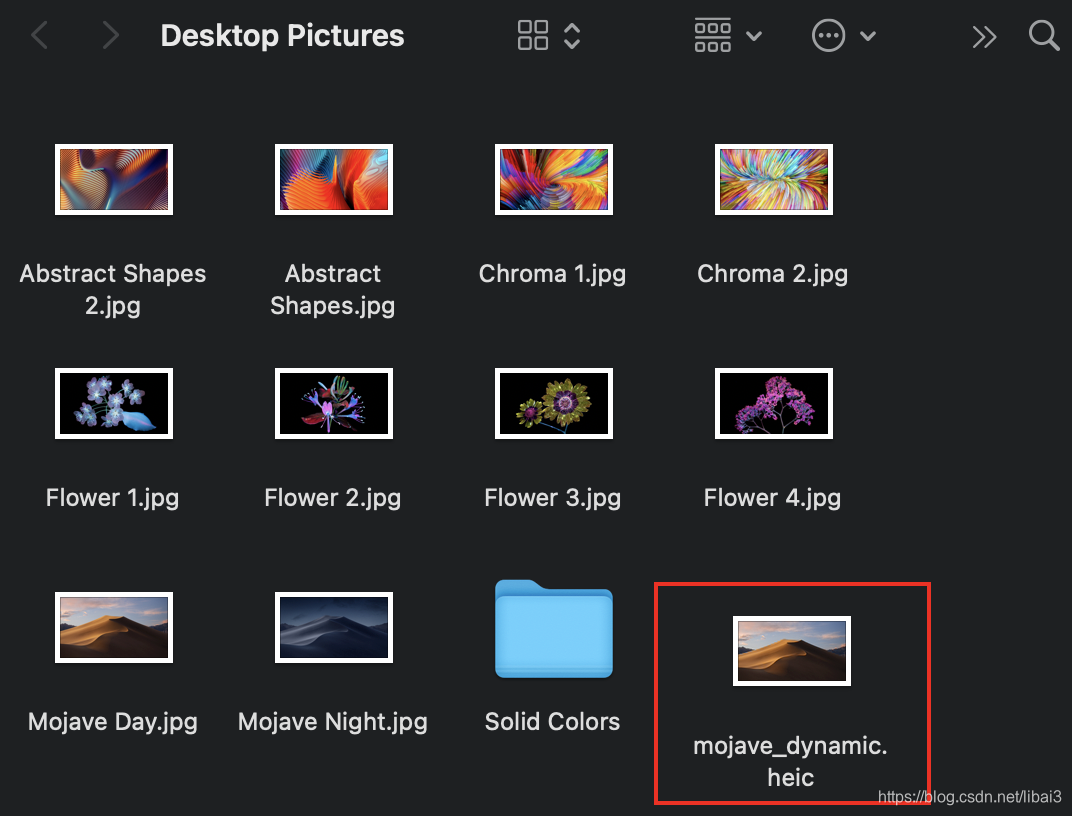Expand the action menu dropdown chevron
Image resolution: width=1072 pixels, height=816 pixels.
868,36
